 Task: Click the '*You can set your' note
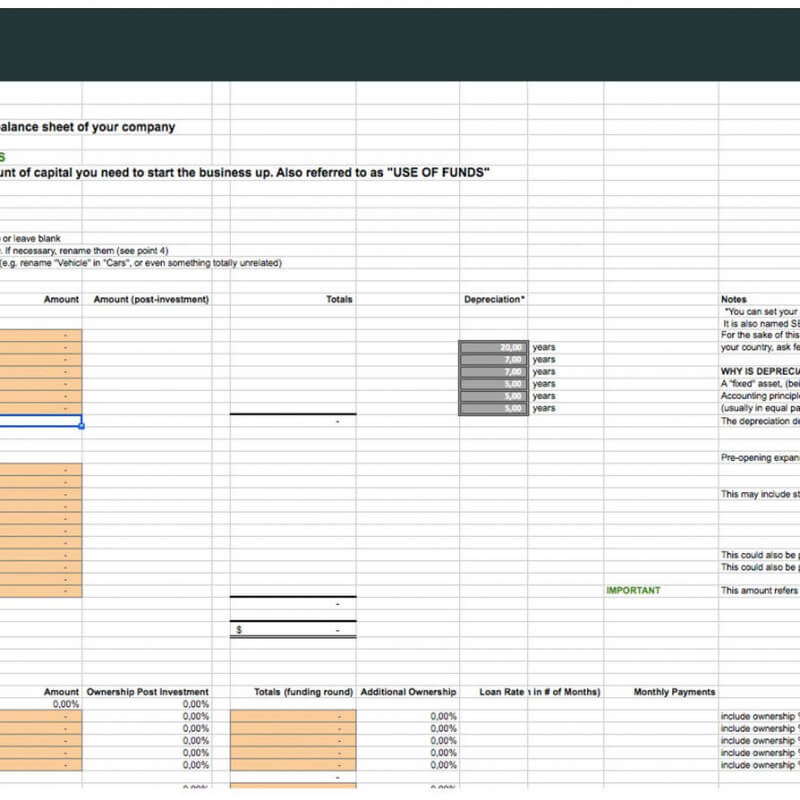point(761,311)
